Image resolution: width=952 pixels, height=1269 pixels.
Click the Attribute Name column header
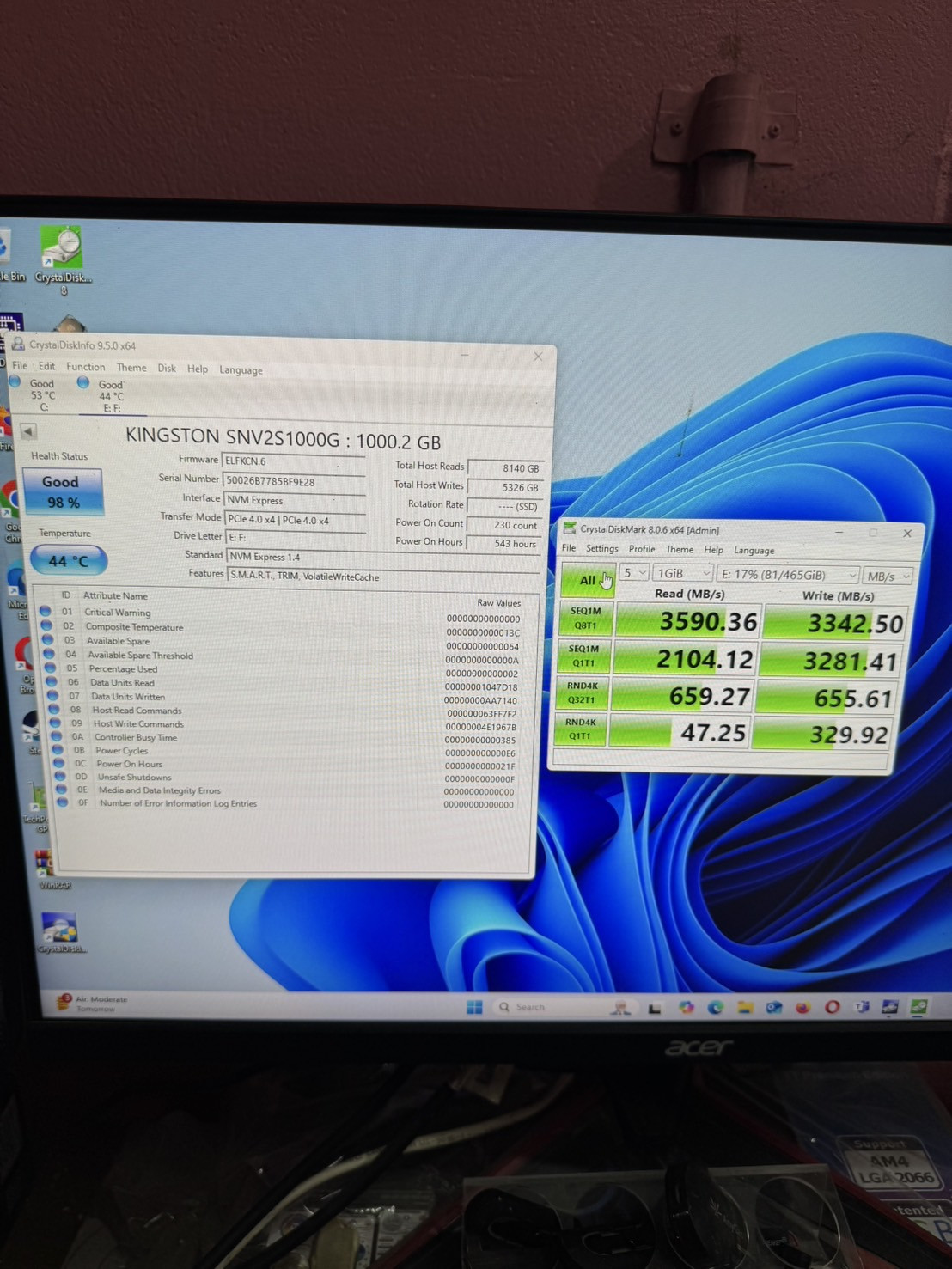click(x=115, y=595)
